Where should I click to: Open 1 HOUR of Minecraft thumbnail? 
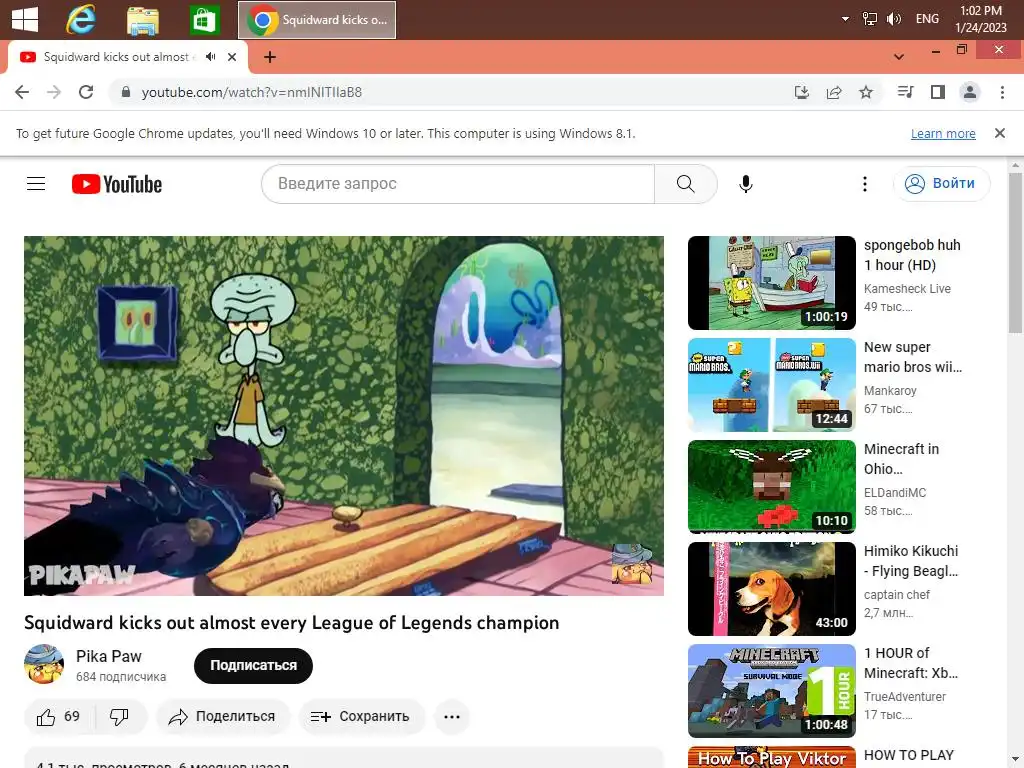(771, 690)
